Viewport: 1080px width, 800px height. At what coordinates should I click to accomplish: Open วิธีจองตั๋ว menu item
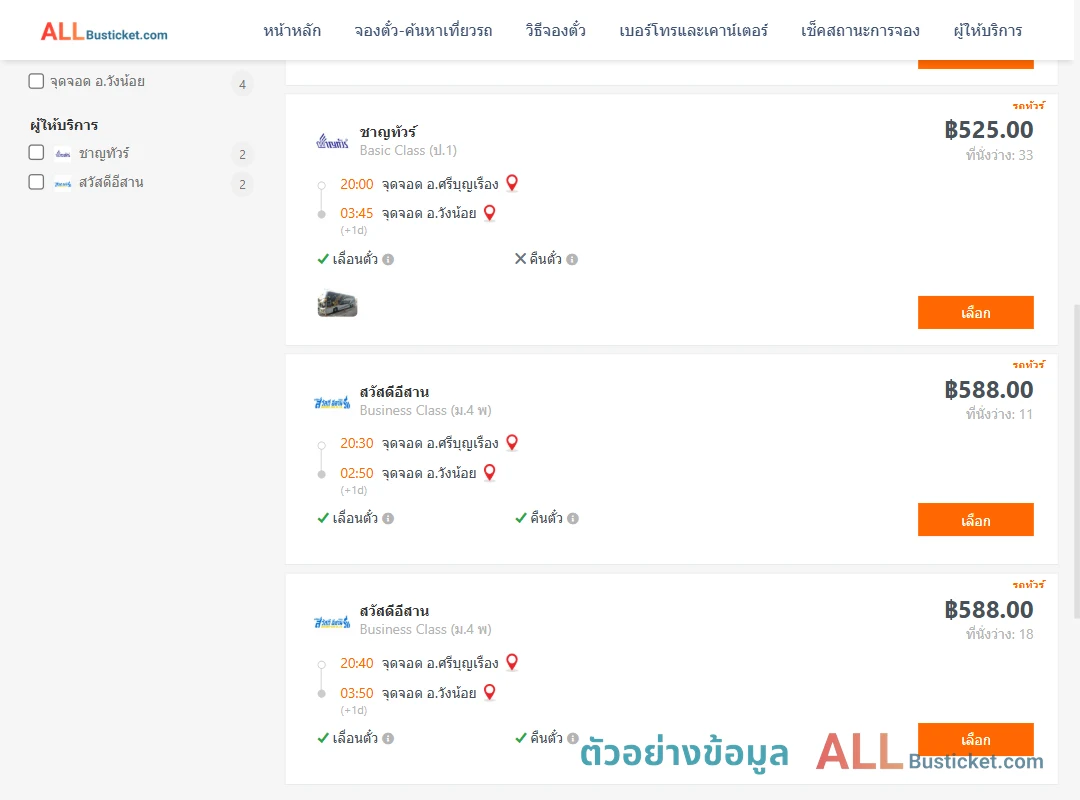(556, 31)
